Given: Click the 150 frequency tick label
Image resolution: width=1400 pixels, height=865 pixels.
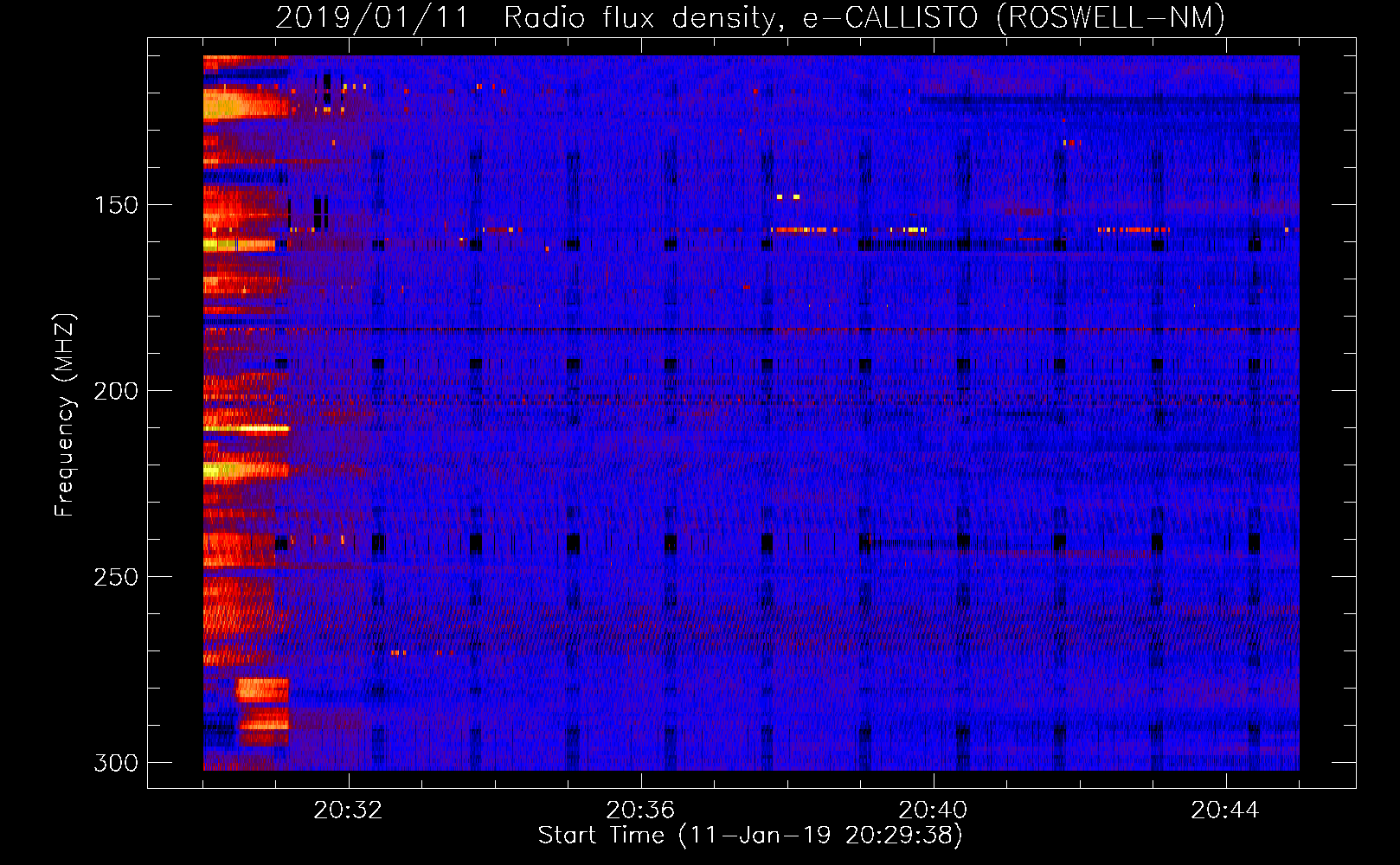Looking at the screenshot, I should [x=116, y=205].
